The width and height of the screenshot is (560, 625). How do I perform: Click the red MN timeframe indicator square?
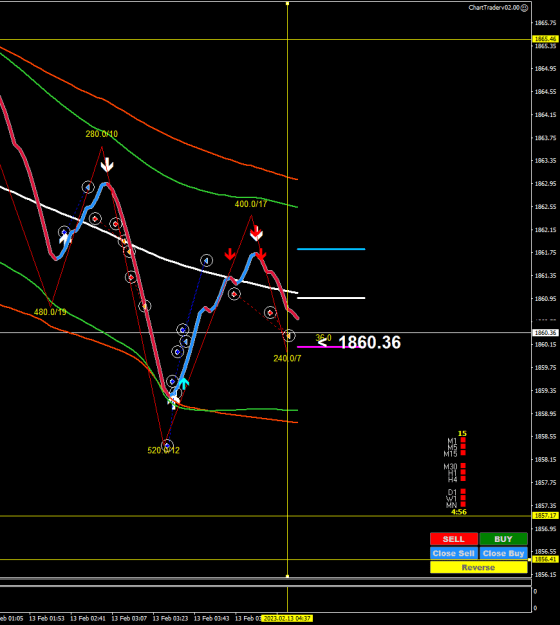(463, 505)
